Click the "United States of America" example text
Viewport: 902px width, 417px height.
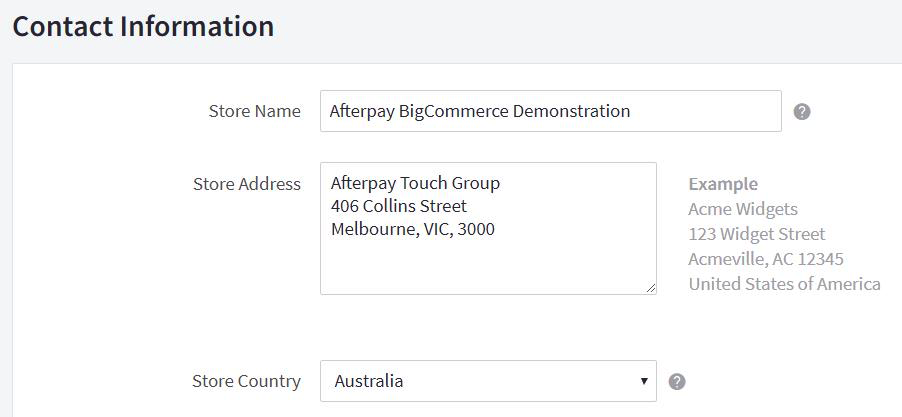tap(784, 284)
